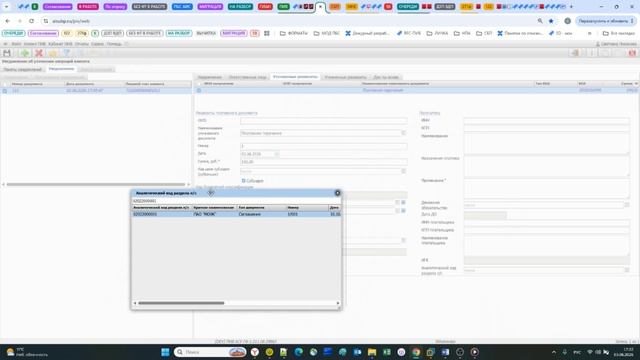Open Денежное обязательство dropdown
Image resolution: width=640 pixels, height=360 pixels.
click(627, 205)
